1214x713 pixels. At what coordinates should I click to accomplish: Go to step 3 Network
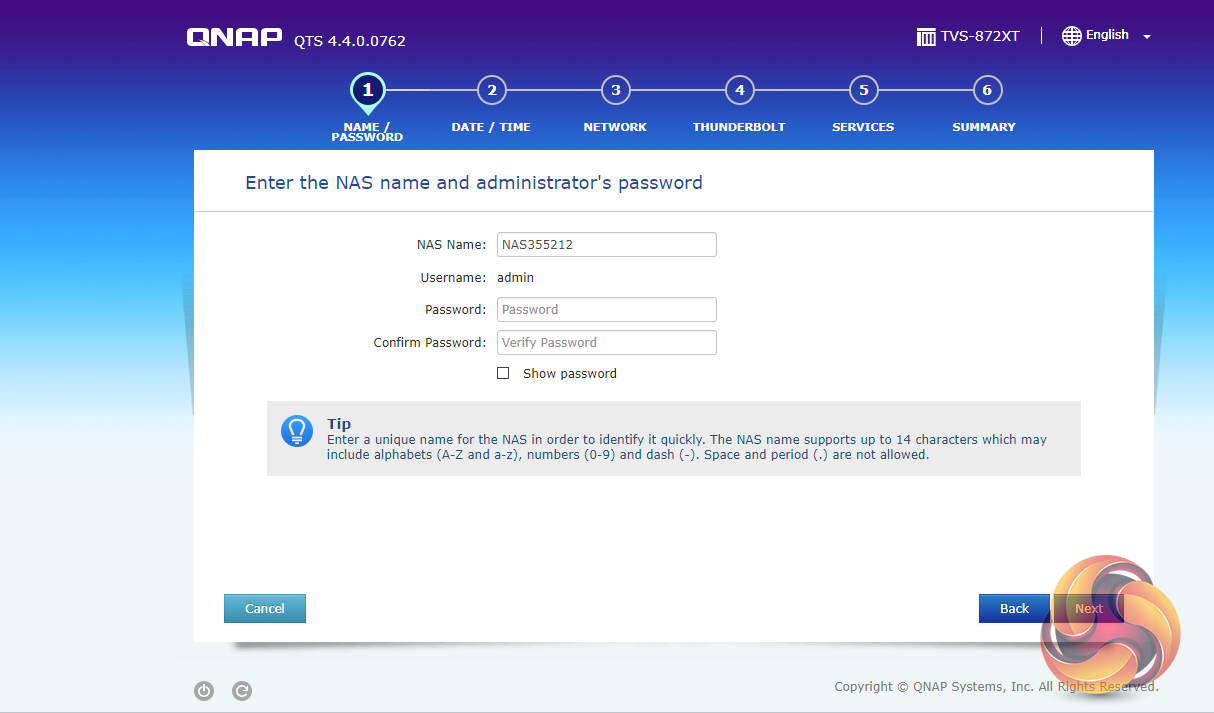[615, 91]
